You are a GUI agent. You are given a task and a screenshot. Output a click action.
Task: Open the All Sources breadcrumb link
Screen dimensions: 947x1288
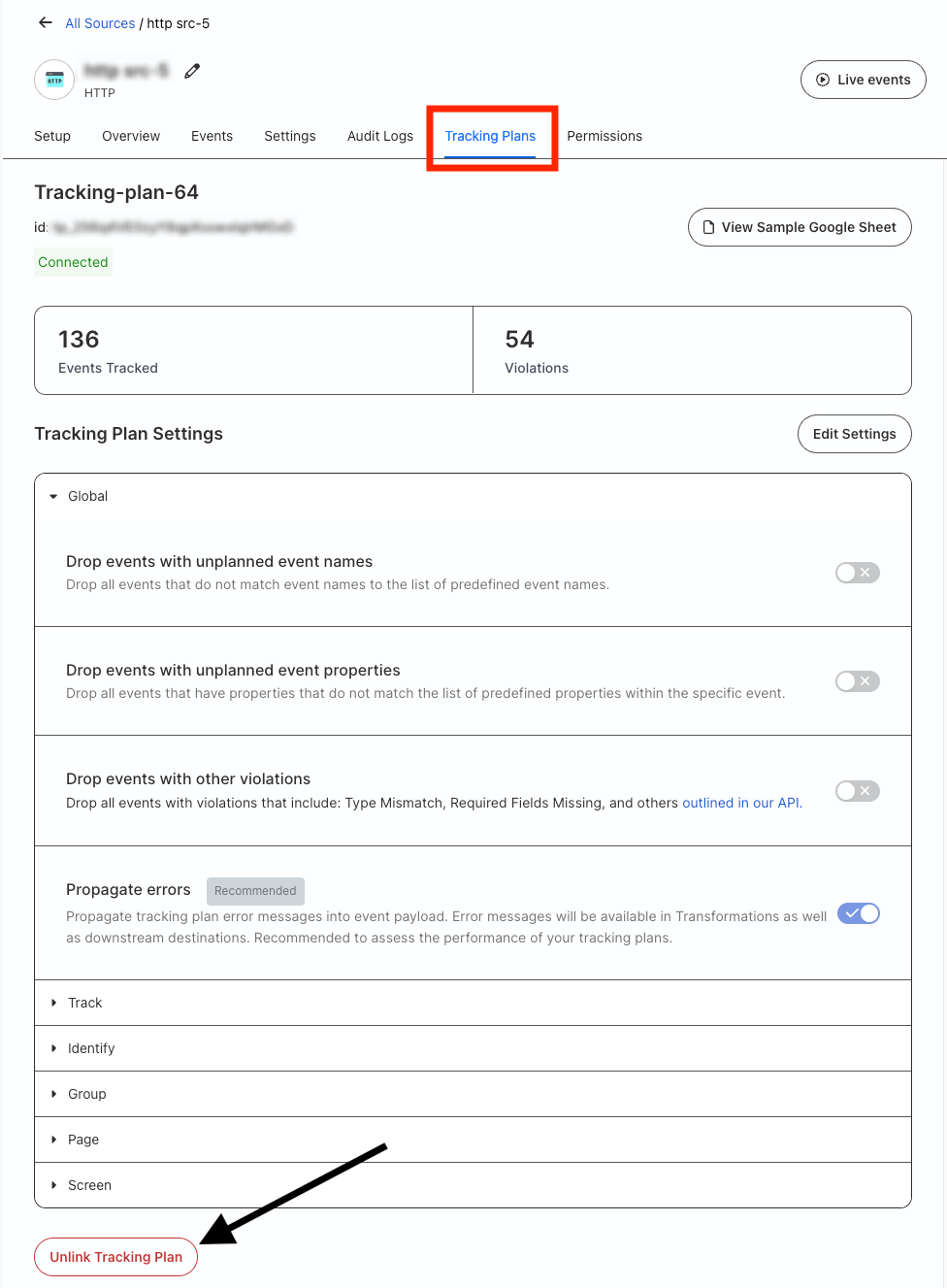(x=100, y=23)
